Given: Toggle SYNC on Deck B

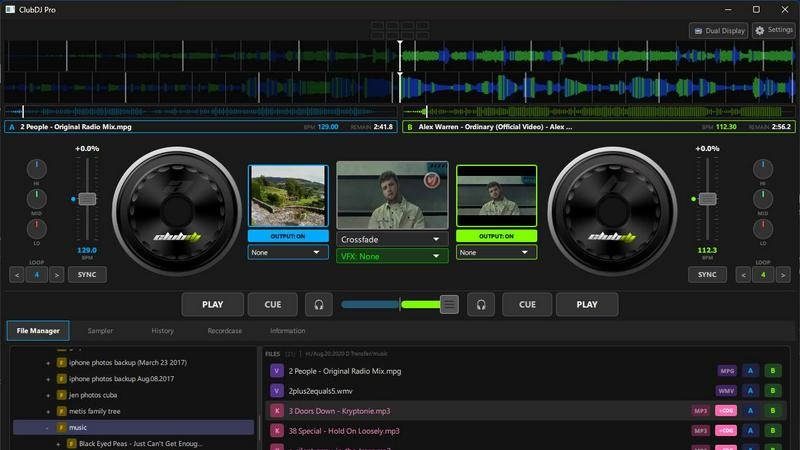Looking at the screenshot, I should 707,274.
